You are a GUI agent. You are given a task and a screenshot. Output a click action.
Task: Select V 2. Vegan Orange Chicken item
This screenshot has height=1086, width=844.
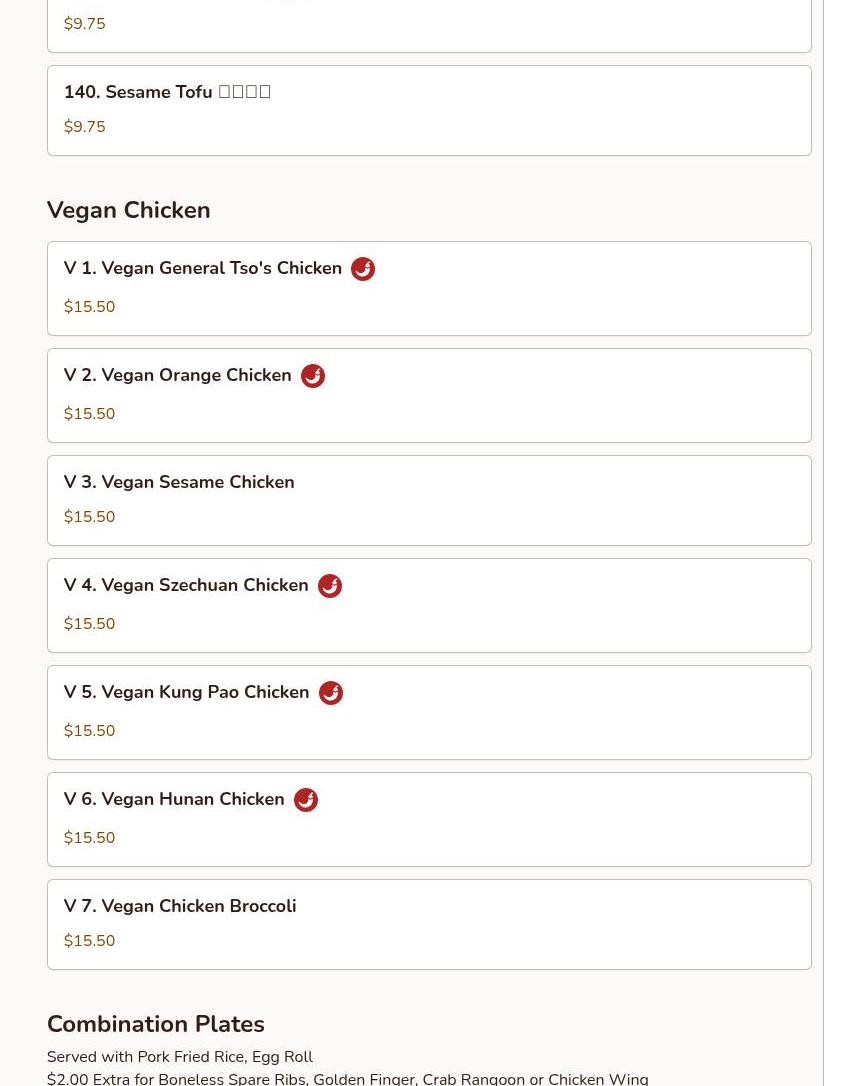429,395
